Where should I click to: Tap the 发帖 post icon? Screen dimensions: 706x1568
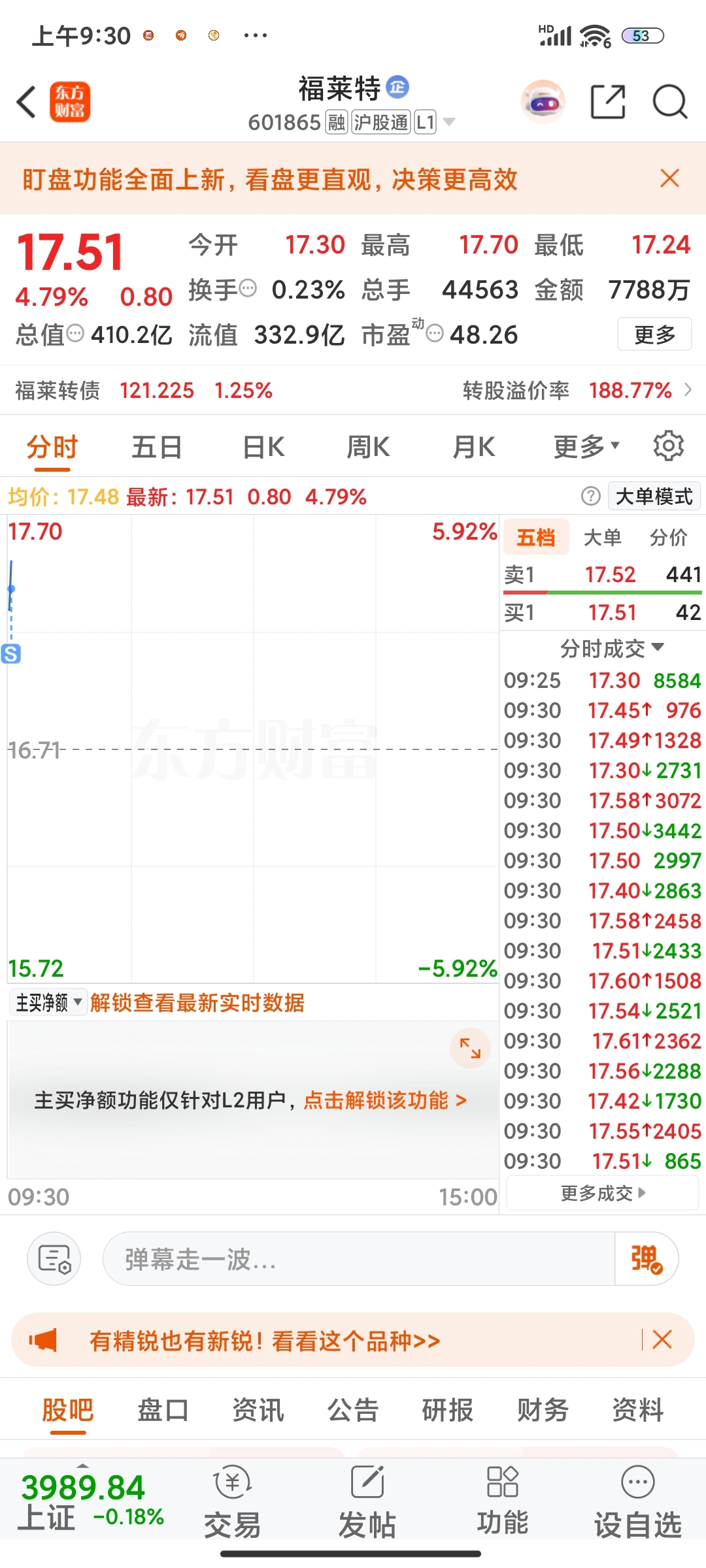point(367,1503)
